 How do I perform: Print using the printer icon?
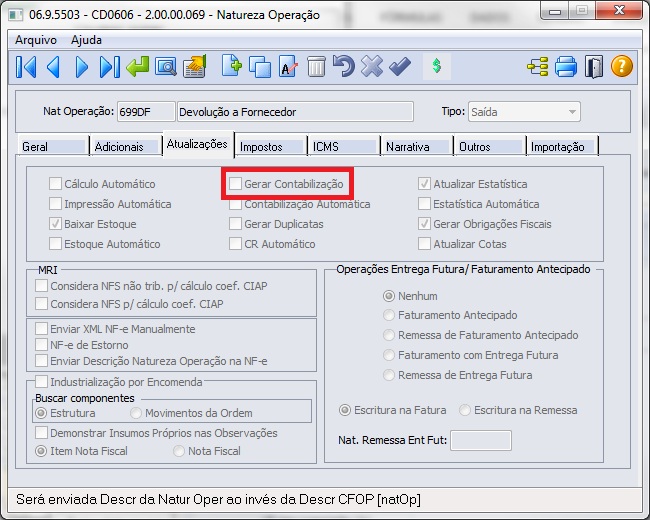566,67
